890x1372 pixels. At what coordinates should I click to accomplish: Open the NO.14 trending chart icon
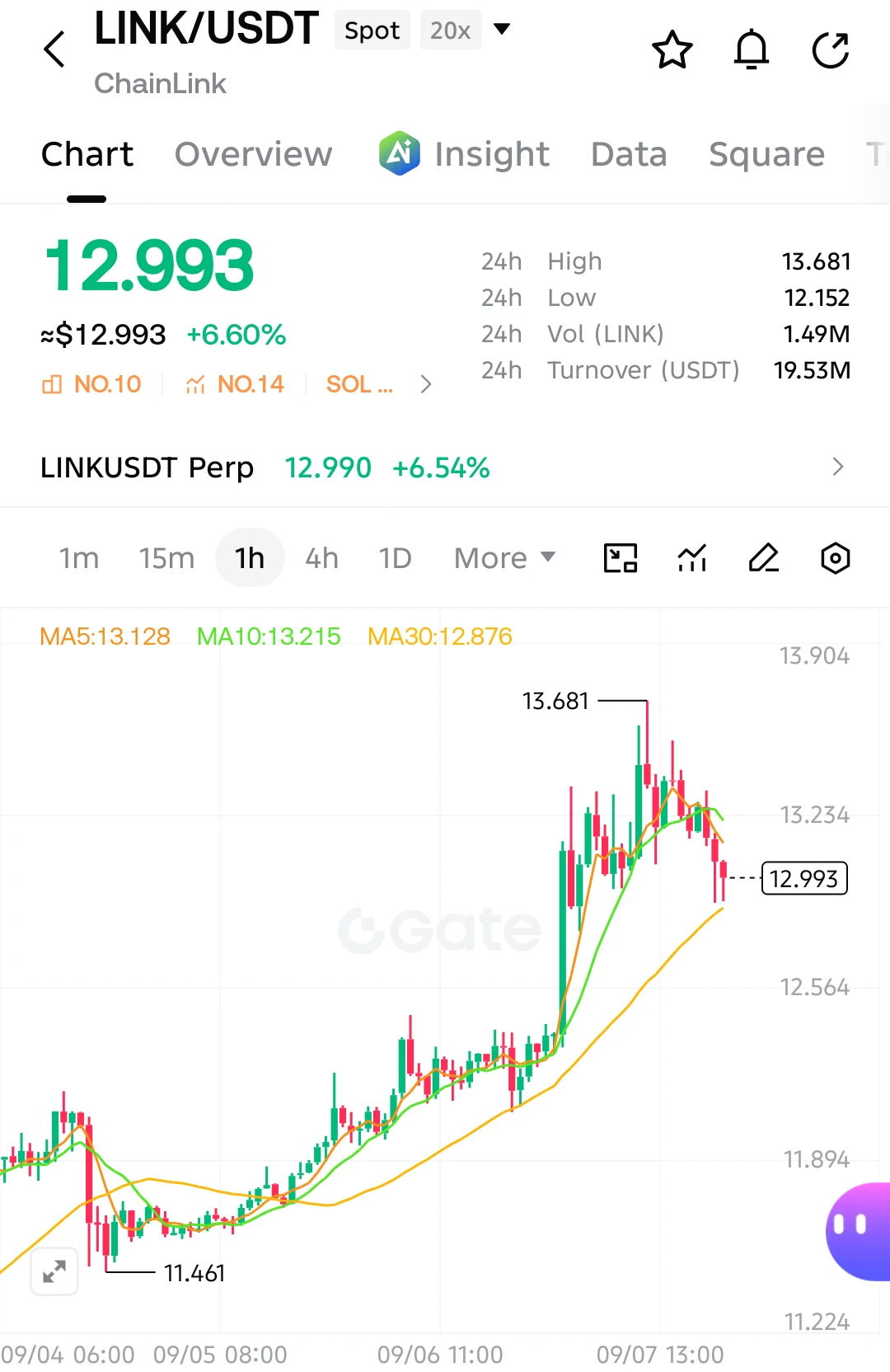click(x=195, y=384)
